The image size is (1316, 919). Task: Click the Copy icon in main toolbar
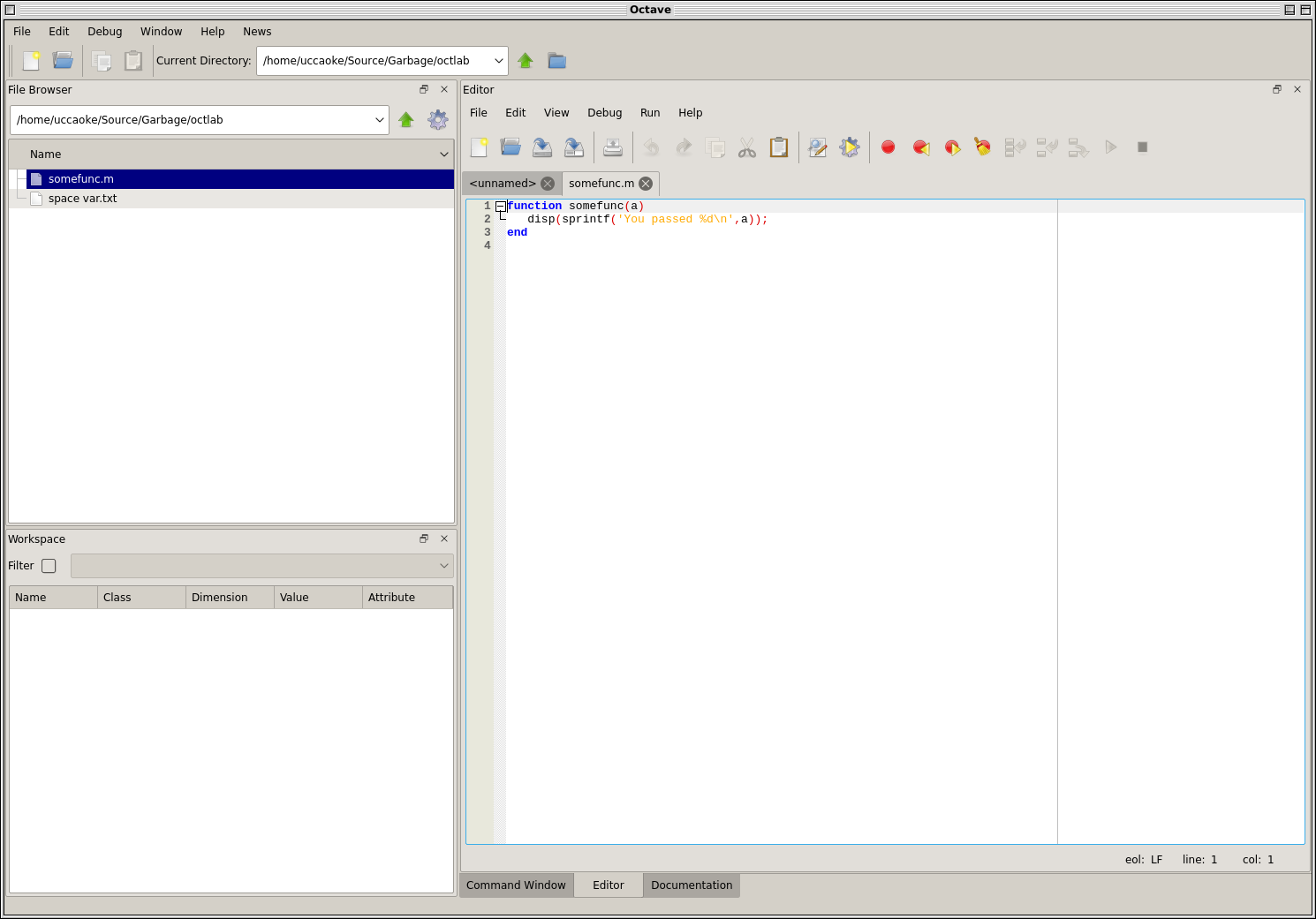tap(102, 61)
